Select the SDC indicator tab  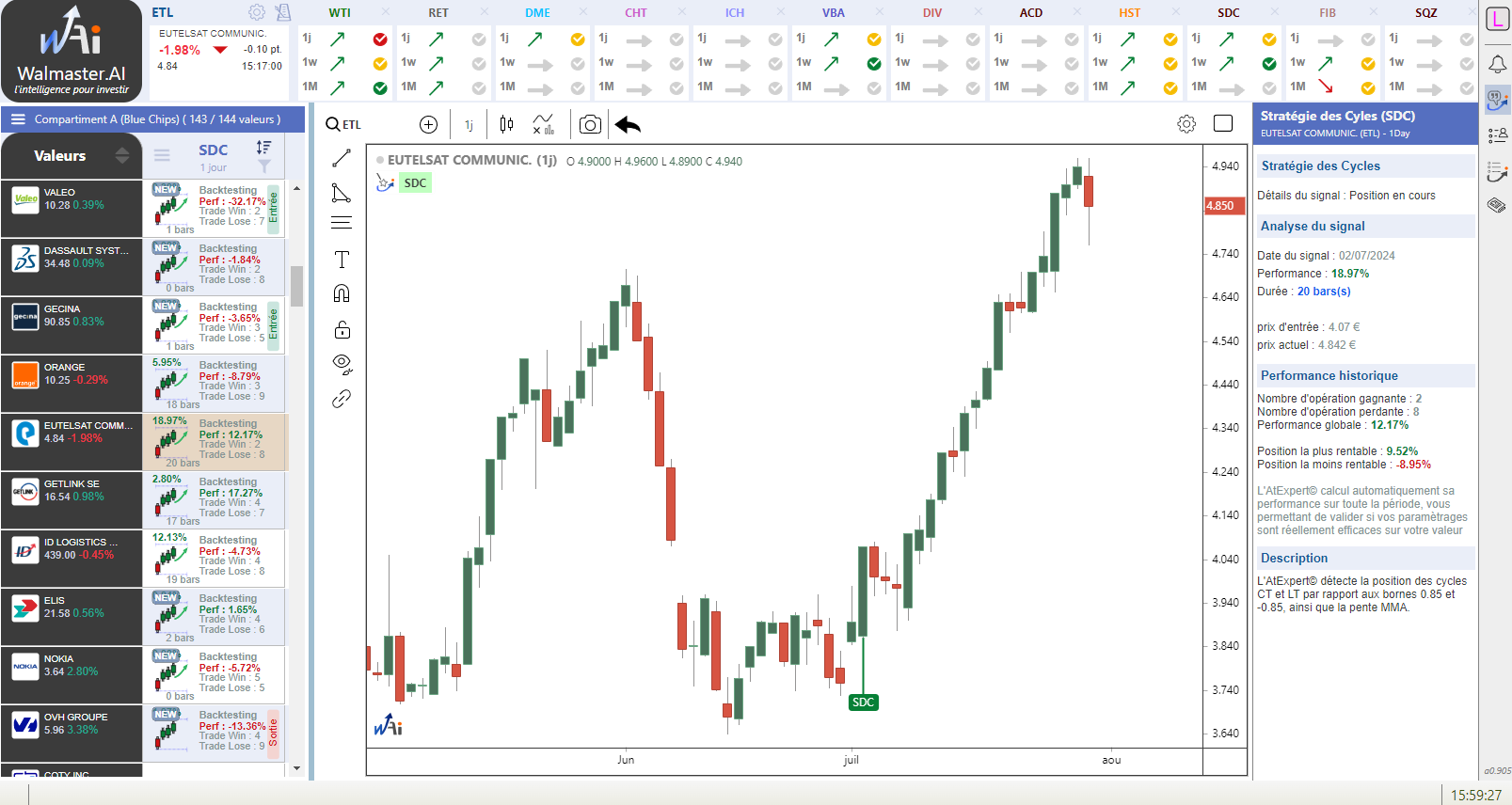click(1229, 13)
